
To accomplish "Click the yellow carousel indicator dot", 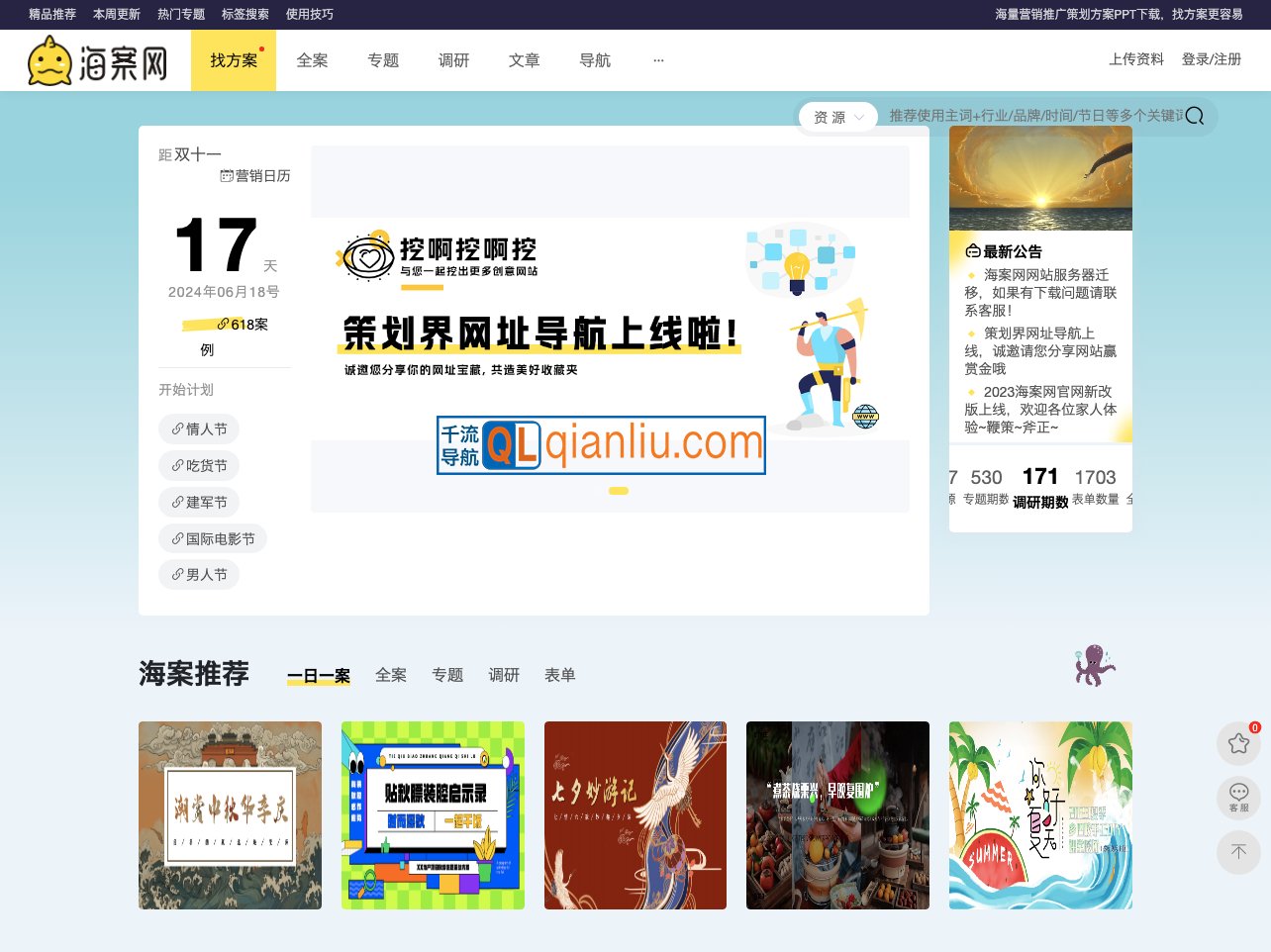I will 619,491.
